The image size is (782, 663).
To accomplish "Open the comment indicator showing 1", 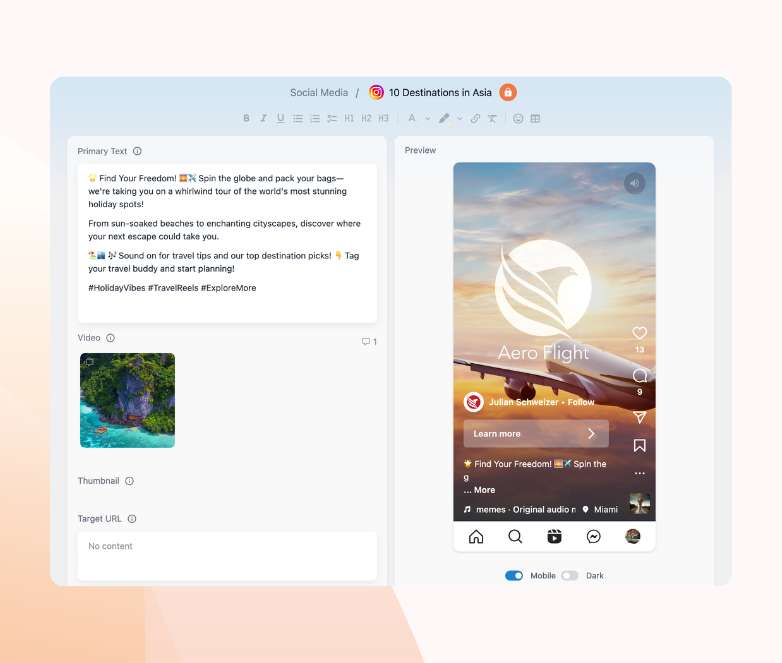I will 369,342.
